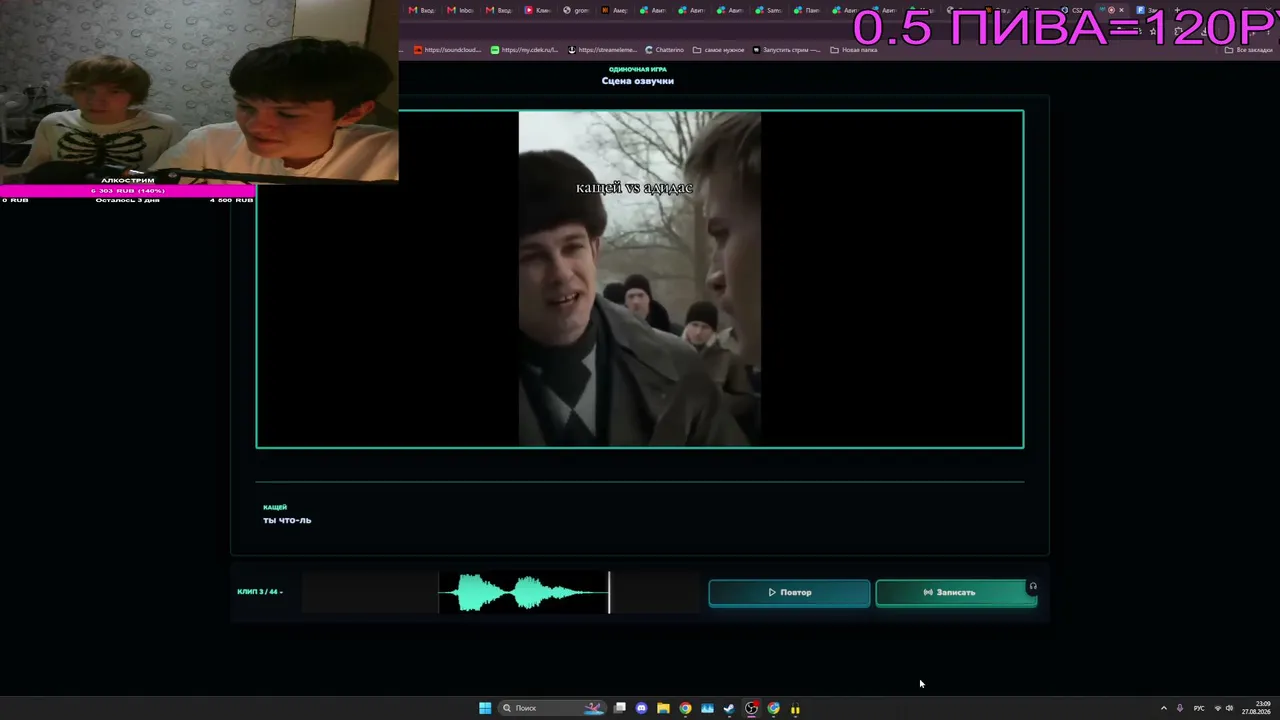Image resolution: width=1280 pixels, height=720 pixels.
Task: Expand the system tray hidden icons chevron
Action: (1163, 708)
